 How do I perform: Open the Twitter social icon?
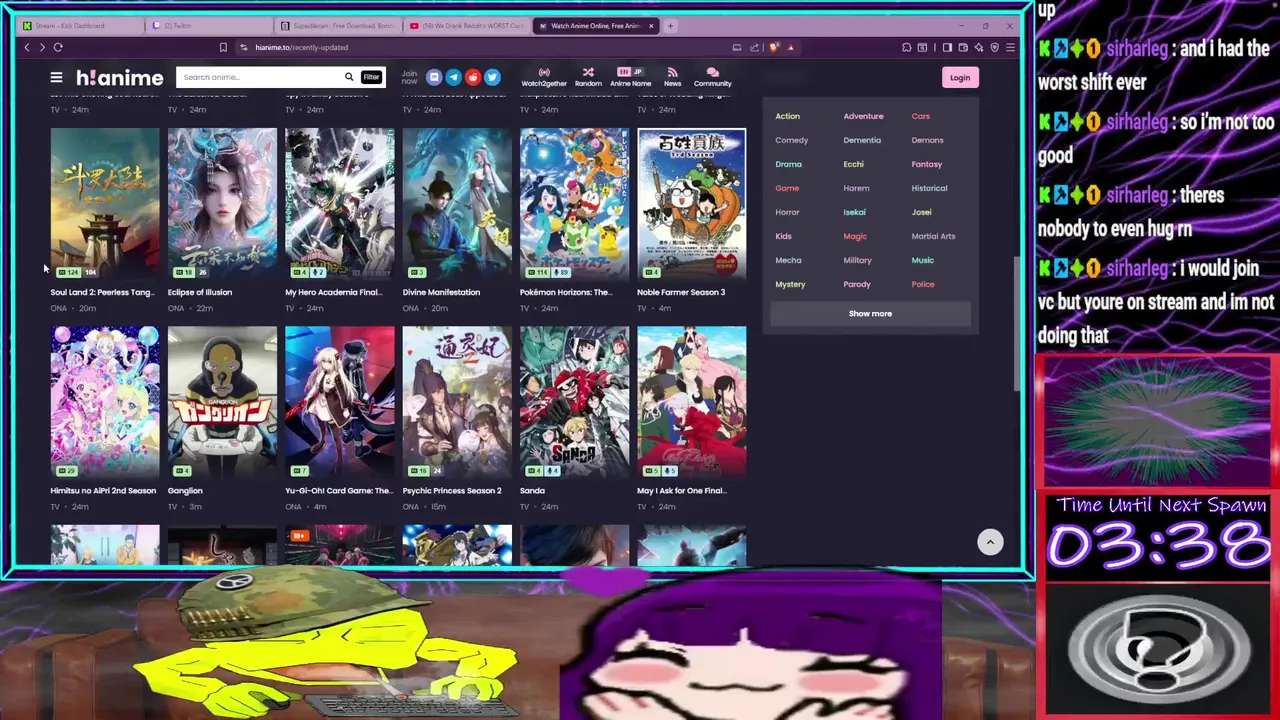pos(492,77)
